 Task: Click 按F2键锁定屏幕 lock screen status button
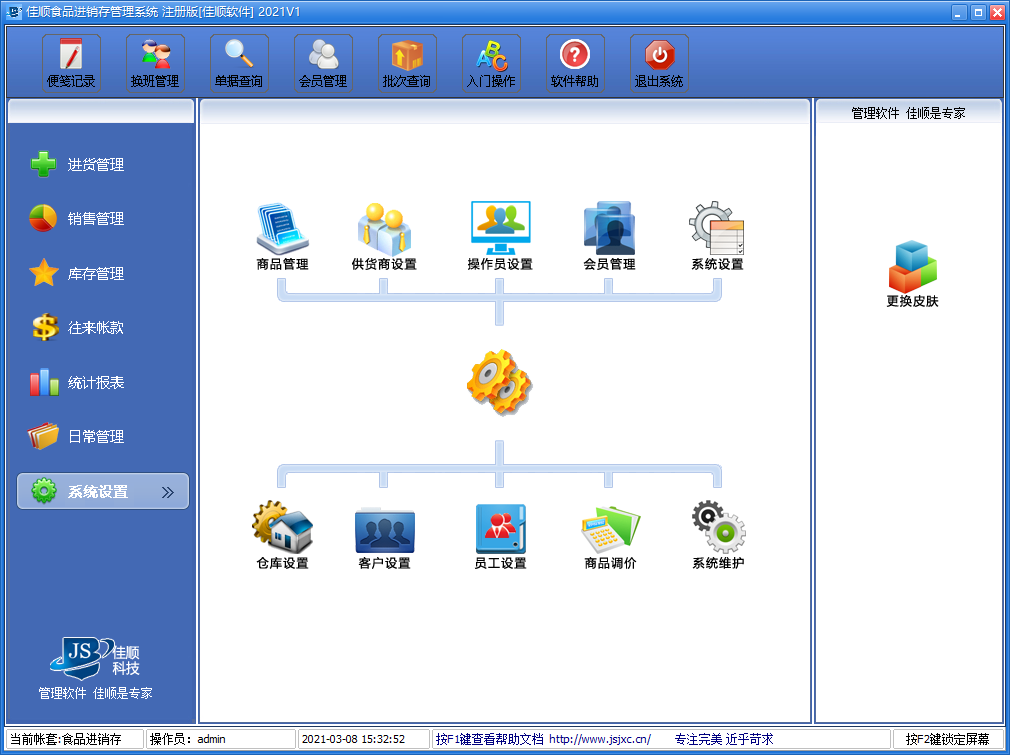click(x=947, y=739)
